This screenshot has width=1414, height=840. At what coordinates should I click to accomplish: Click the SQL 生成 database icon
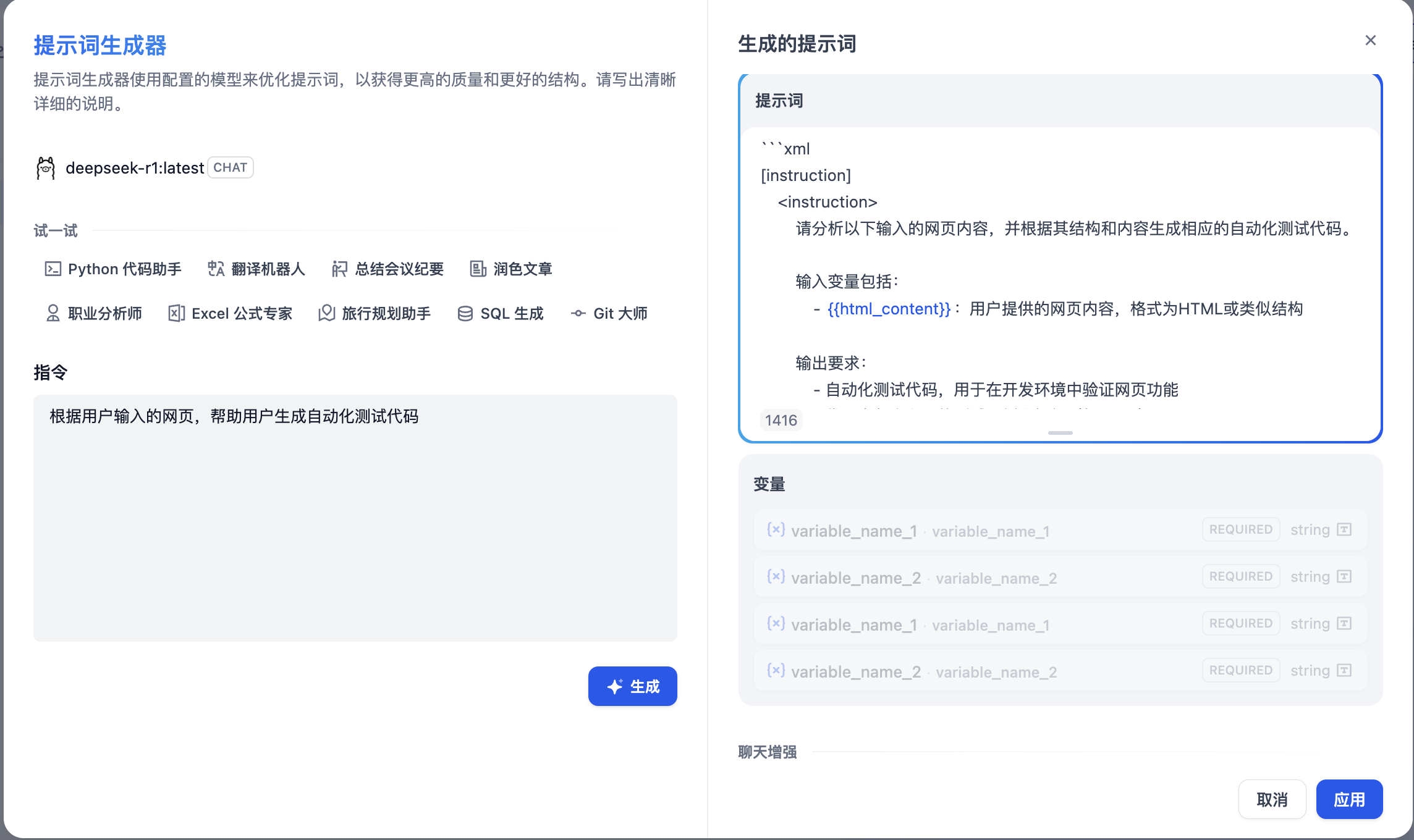coord(465,313)
